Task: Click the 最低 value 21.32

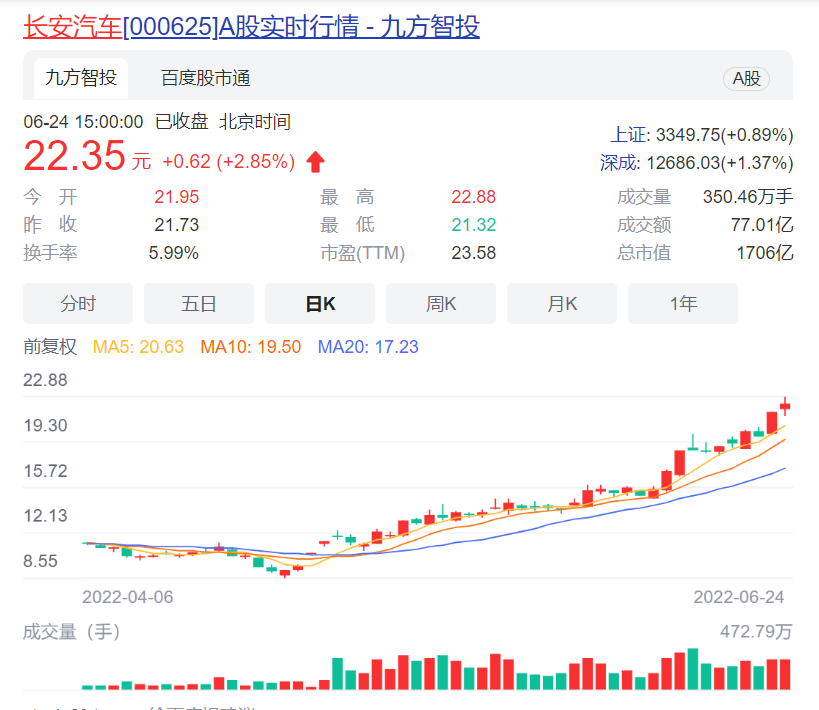Action: 474,225
